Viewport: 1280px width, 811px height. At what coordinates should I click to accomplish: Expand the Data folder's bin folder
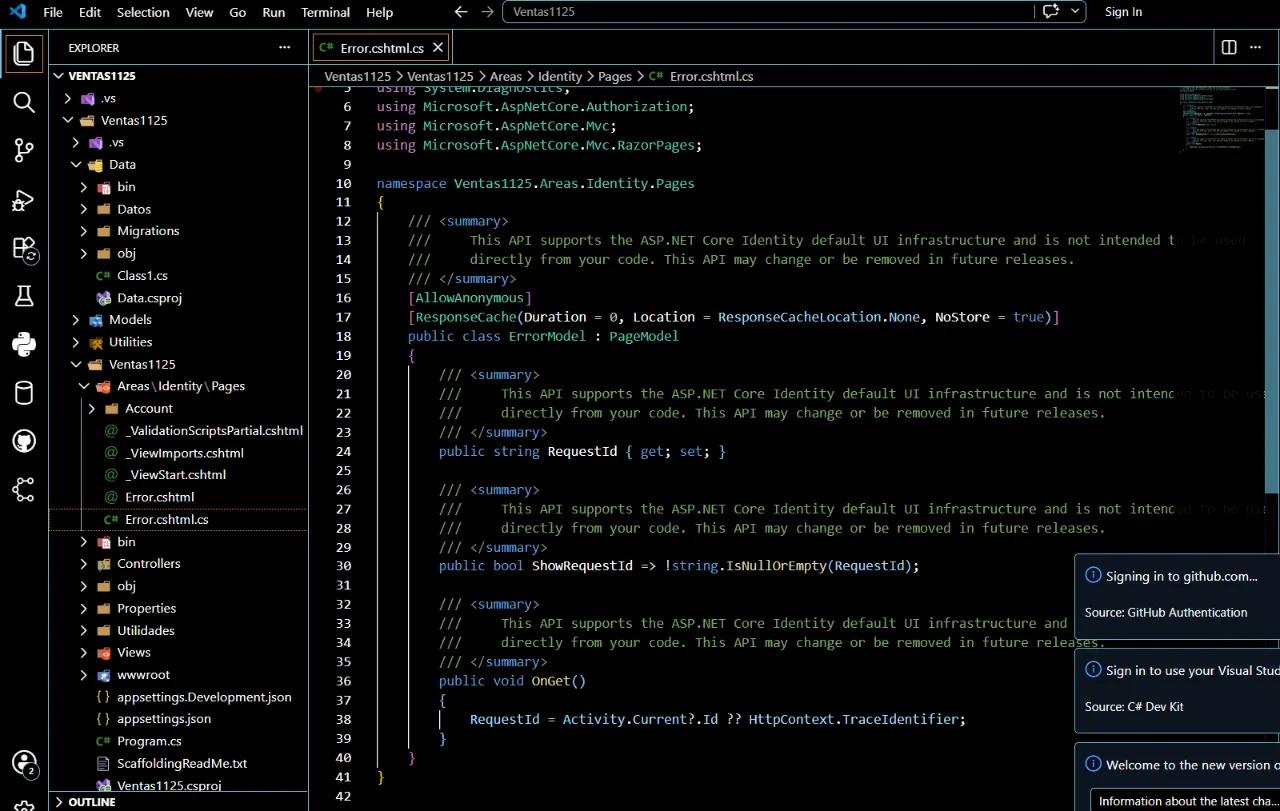(x=83, y=187)
